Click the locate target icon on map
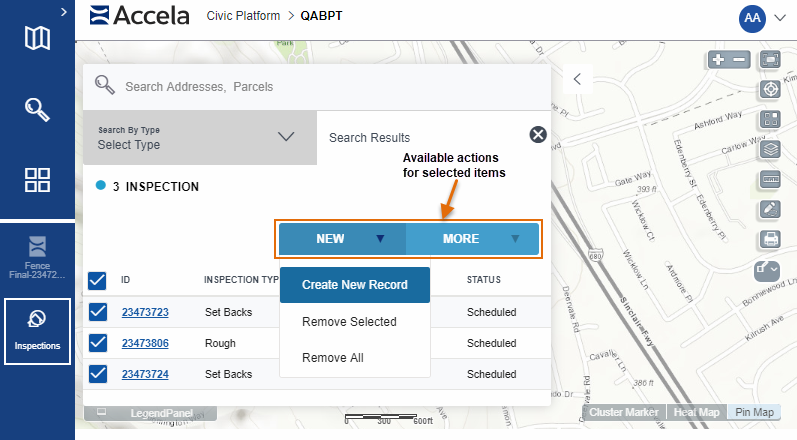This screenshot has width=797, height=440. (770, 89)
